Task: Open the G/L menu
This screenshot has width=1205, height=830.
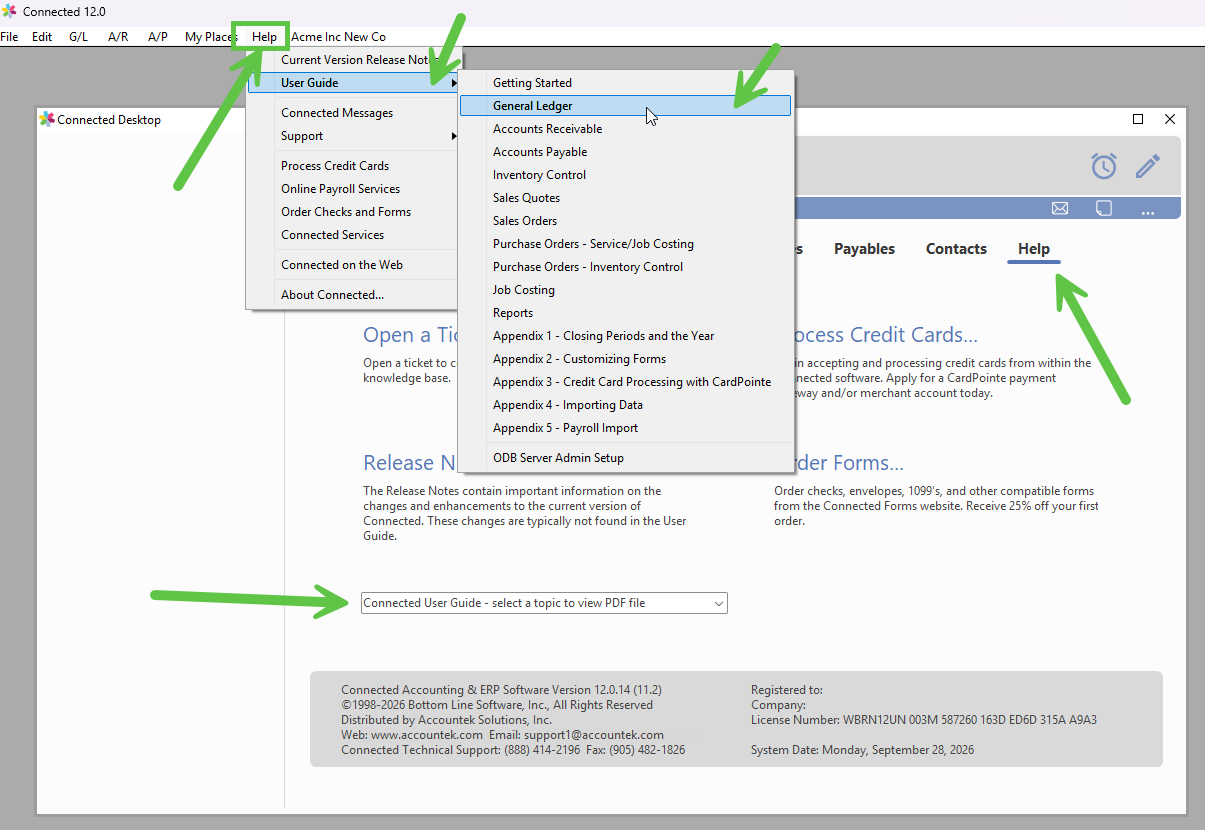Action: 78,37
